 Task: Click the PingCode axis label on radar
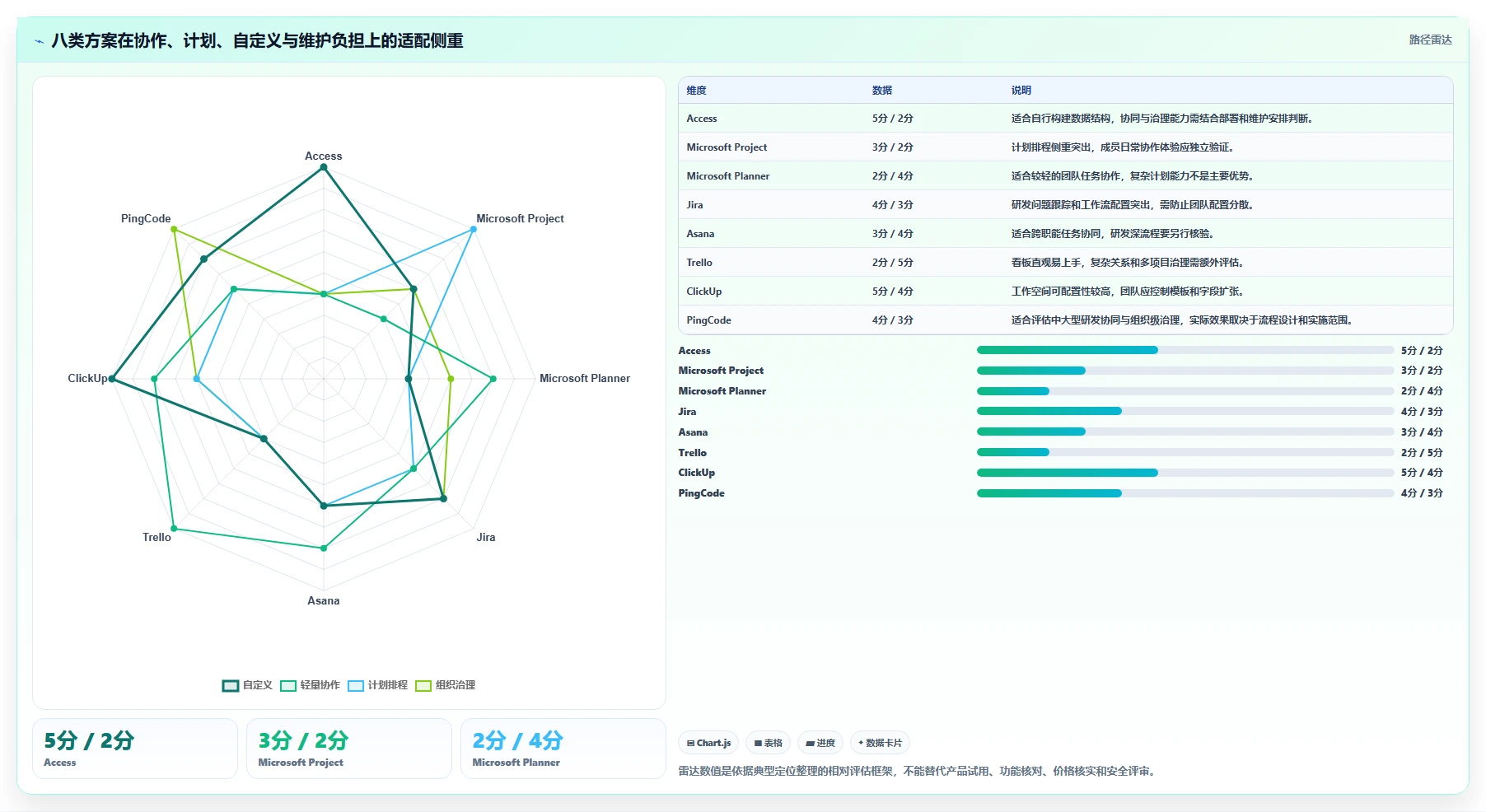[x=146, y=219]
